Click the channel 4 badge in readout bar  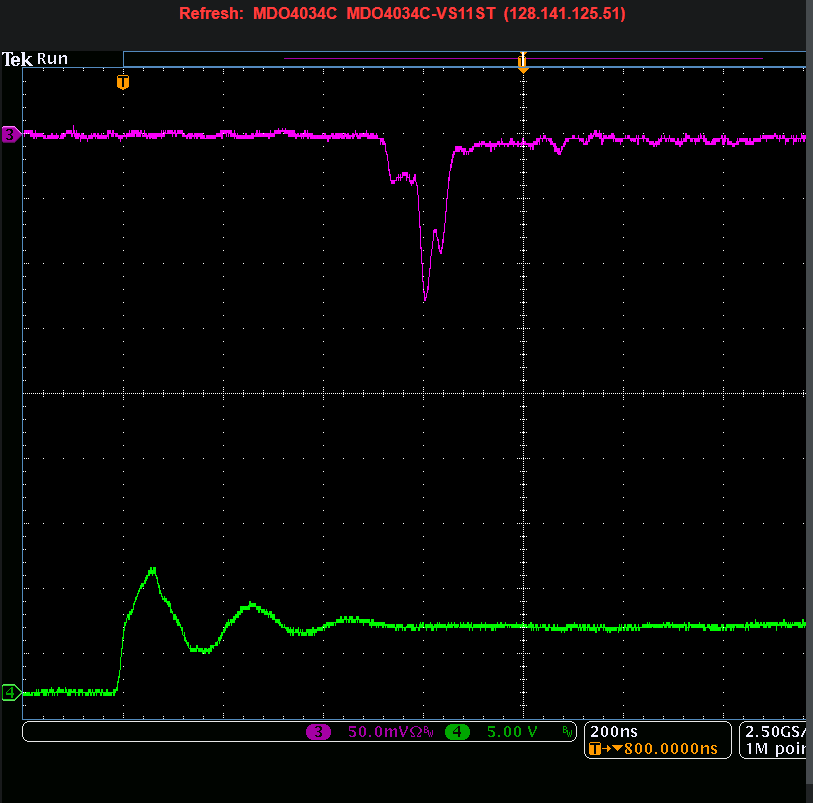tap(457, 733)
